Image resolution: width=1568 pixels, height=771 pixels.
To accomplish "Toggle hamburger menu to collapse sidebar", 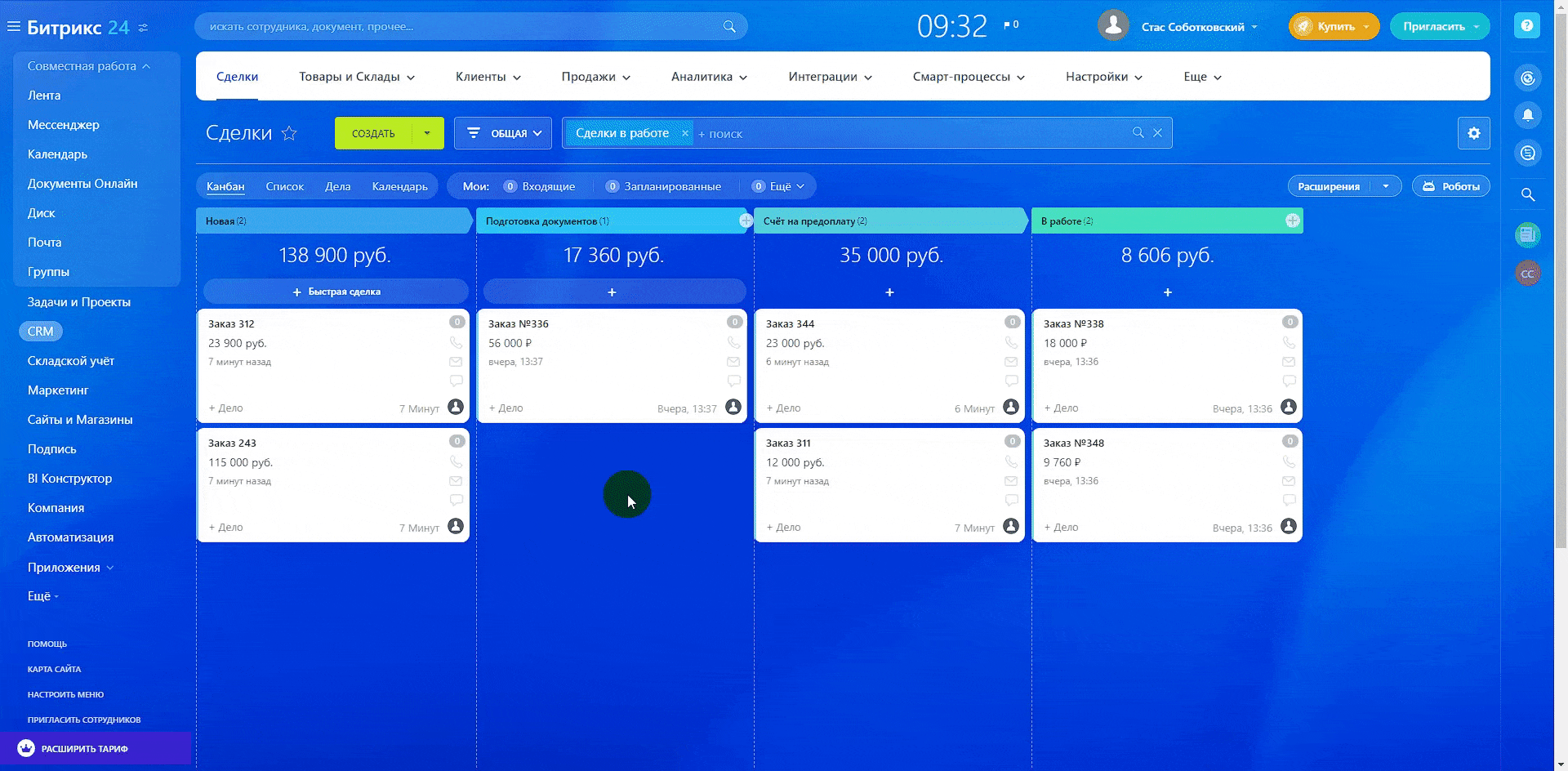I will tap(13, 27).
